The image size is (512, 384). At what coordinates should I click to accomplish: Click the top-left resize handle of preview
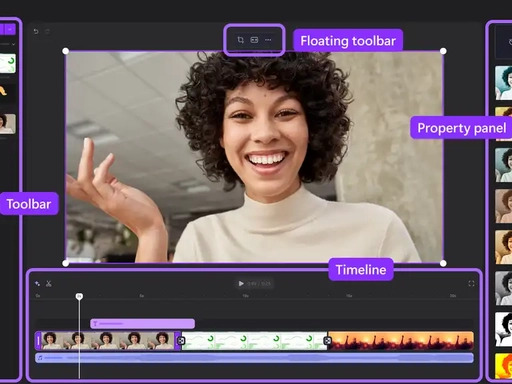click(66, 51)
